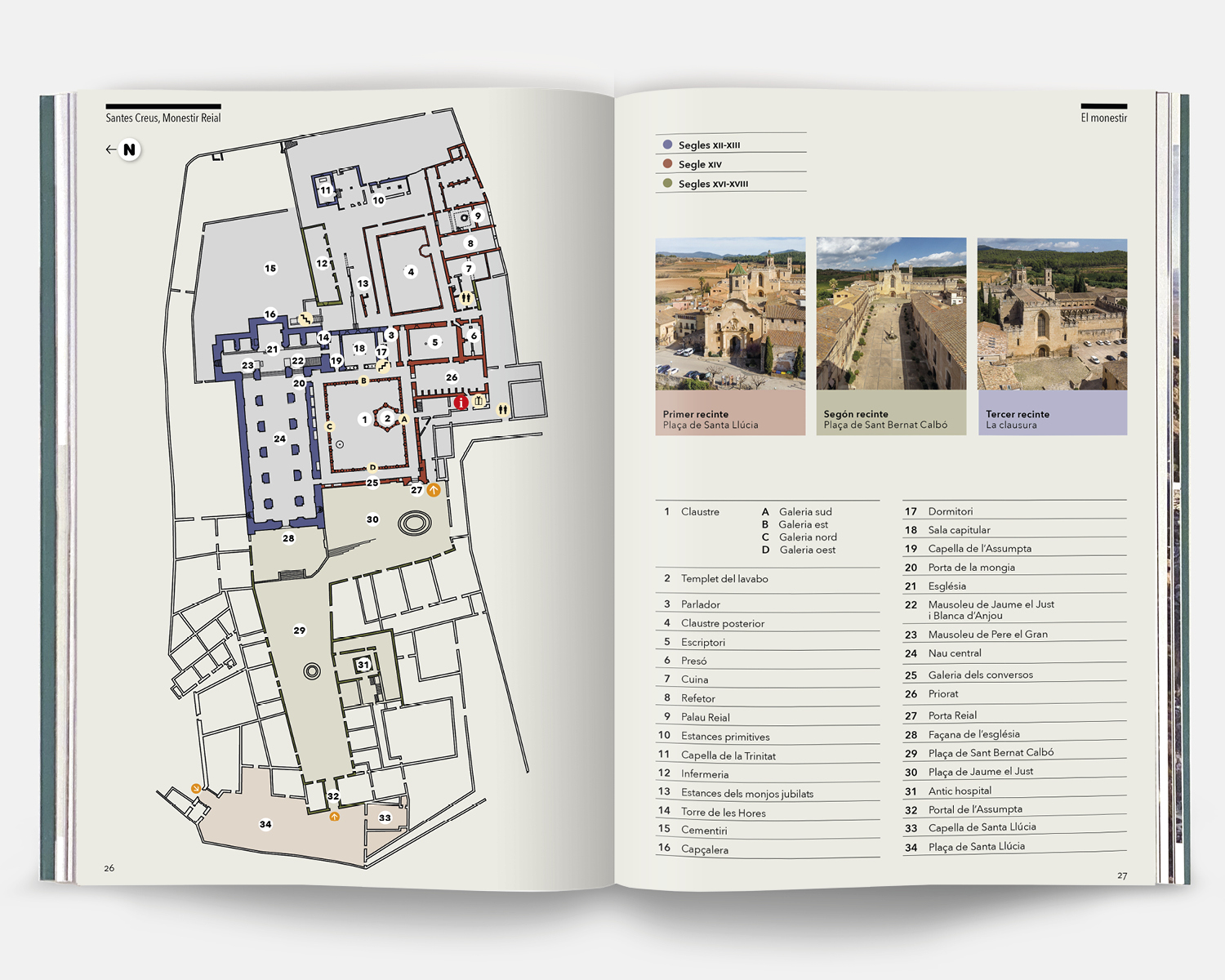Click page number 26

click(109, 868)
